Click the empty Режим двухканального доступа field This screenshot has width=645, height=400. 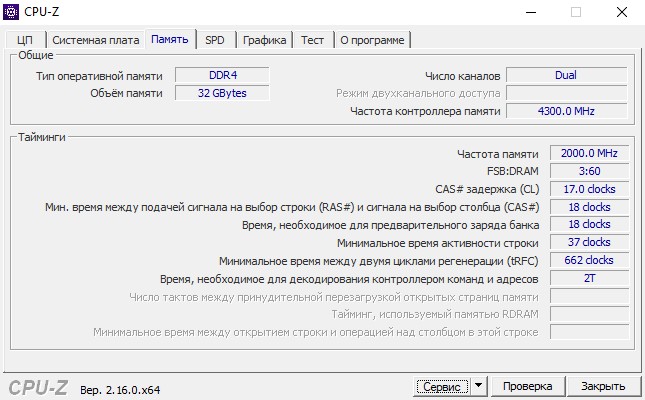566,93
